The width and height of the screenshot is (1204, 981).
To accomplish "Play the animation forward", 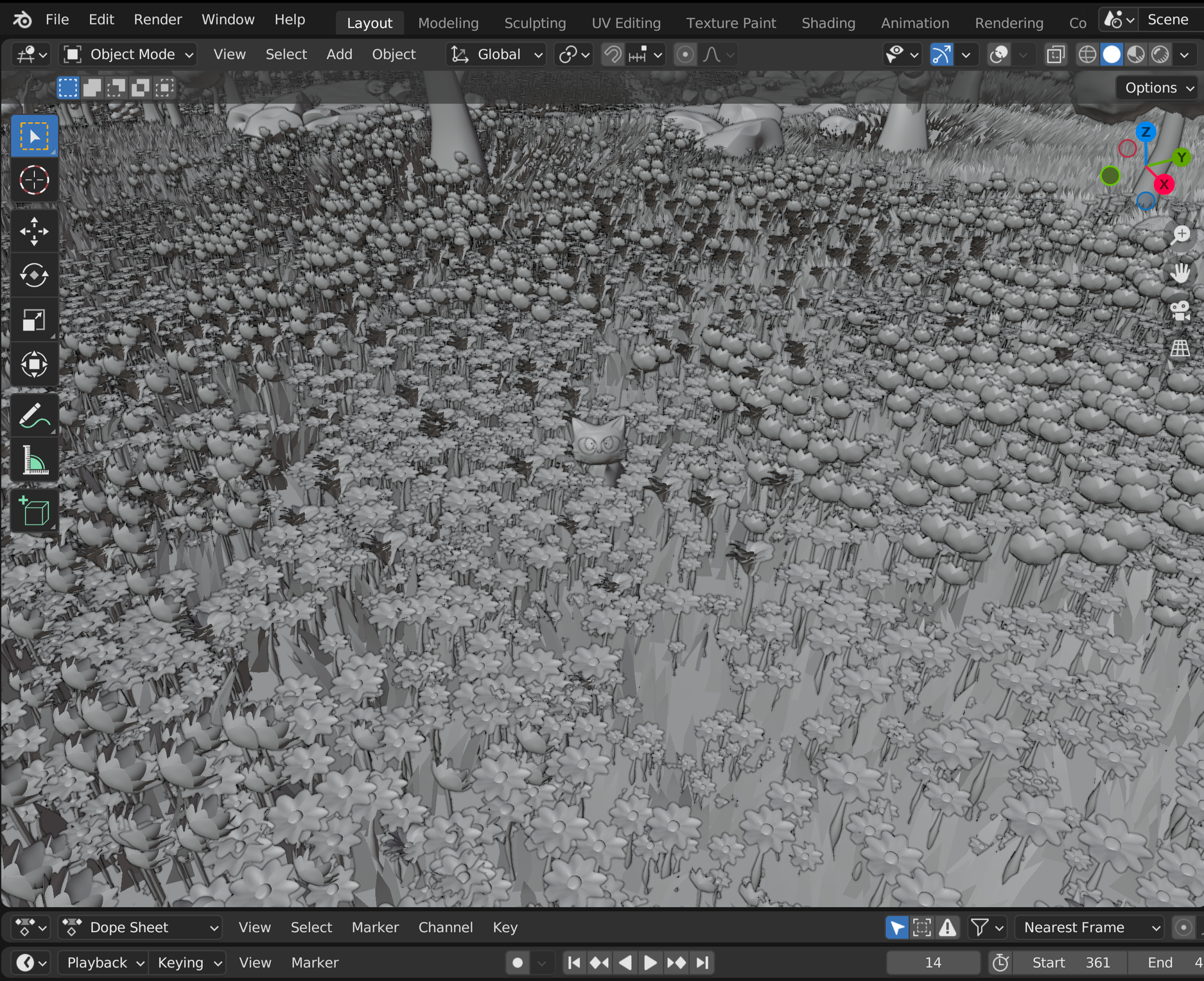I will click(650, 962).
